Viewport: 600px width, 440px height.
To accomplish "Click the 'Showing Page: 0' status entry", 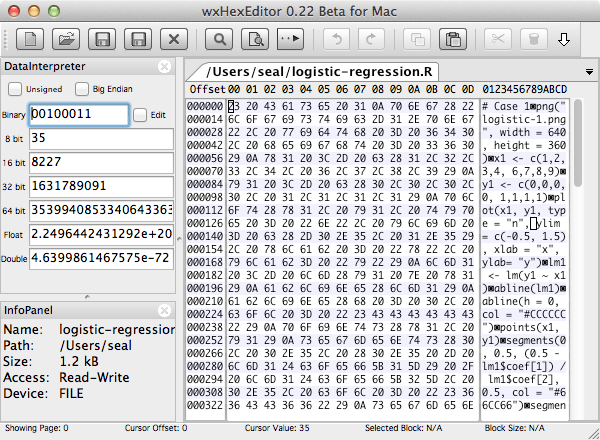I will pyautogui.click(x=37, y=428).
